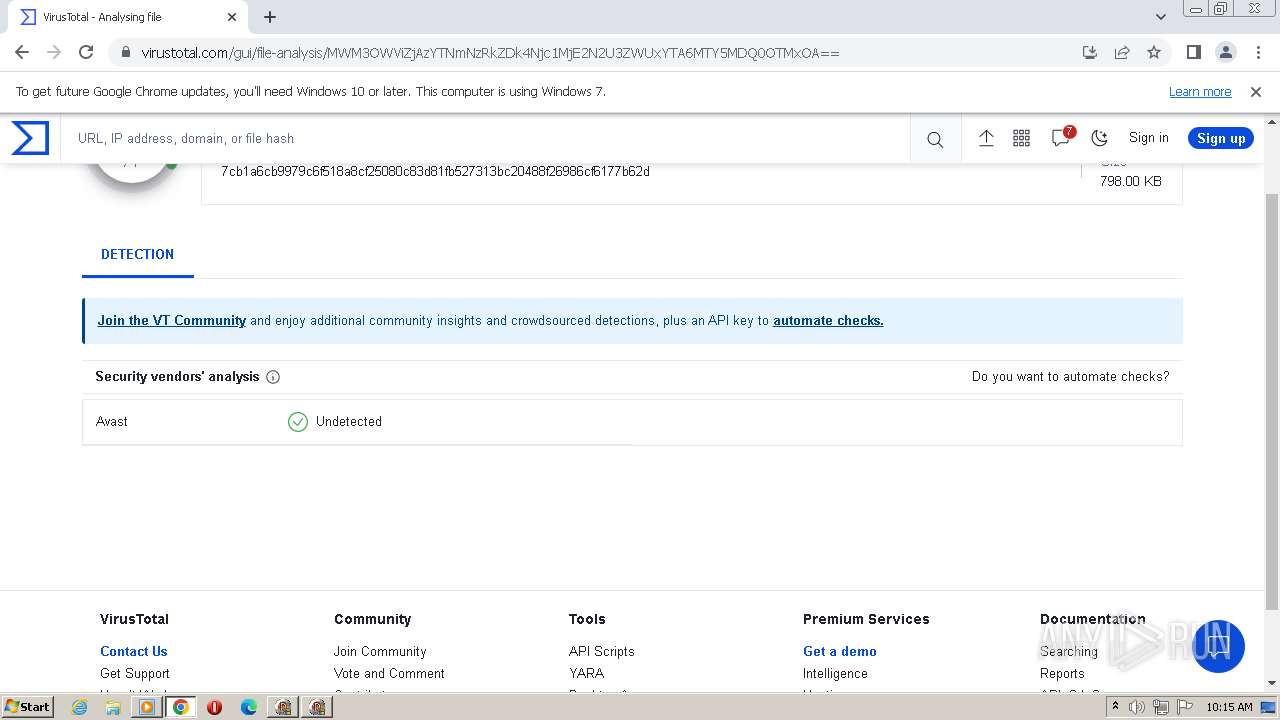Open the Join the VT Community link
The width and height of the screenshot is (1280, 720).
tap(171, 321)
